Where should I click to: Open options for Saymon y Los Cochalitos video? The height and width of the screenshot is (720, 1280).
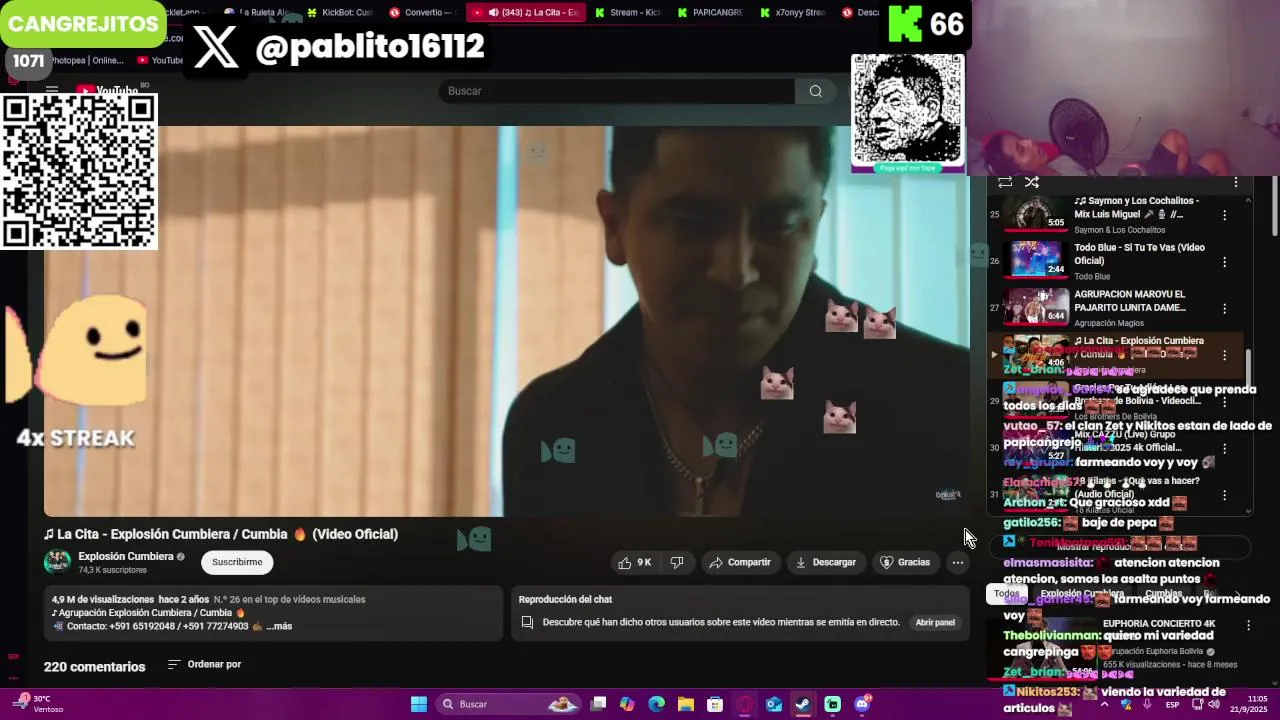(x=1224, y=215)
